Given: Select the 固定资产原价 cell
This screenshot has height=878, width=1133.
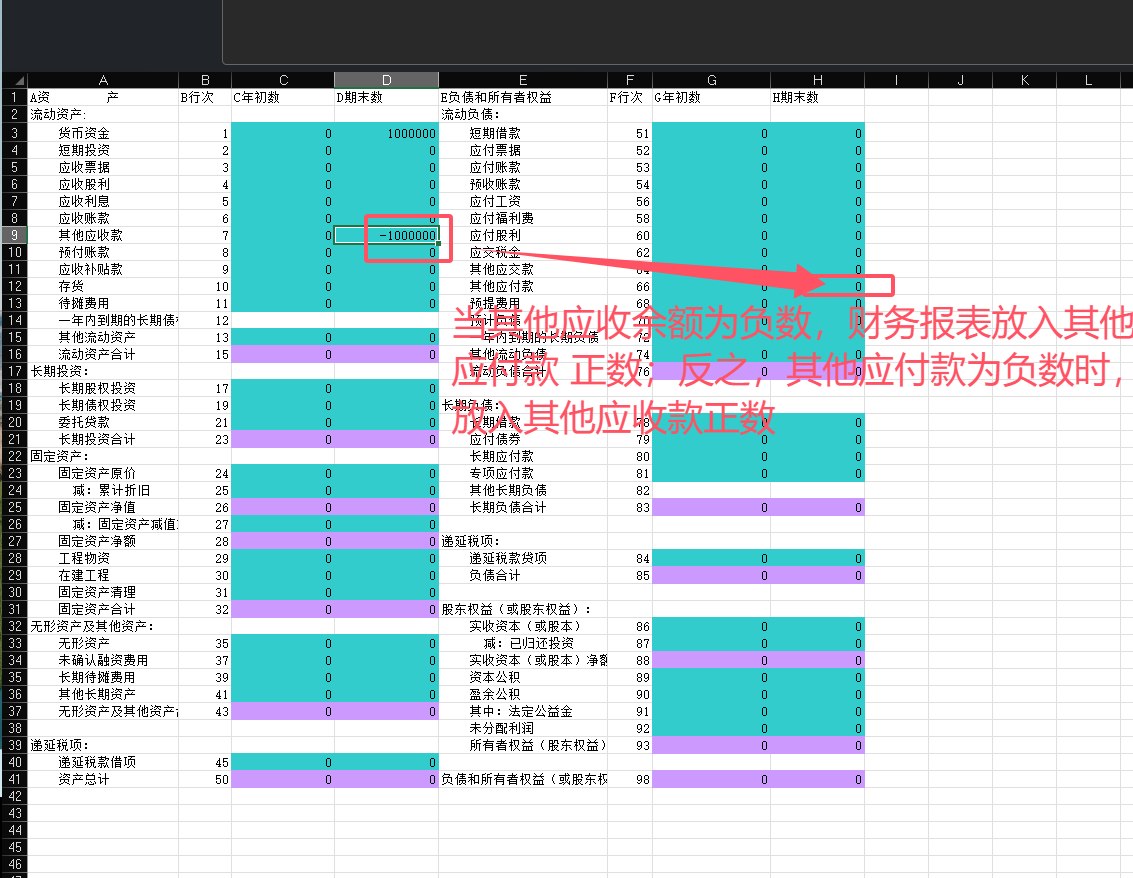Looking at the screenshot, I should coord(97,473).
